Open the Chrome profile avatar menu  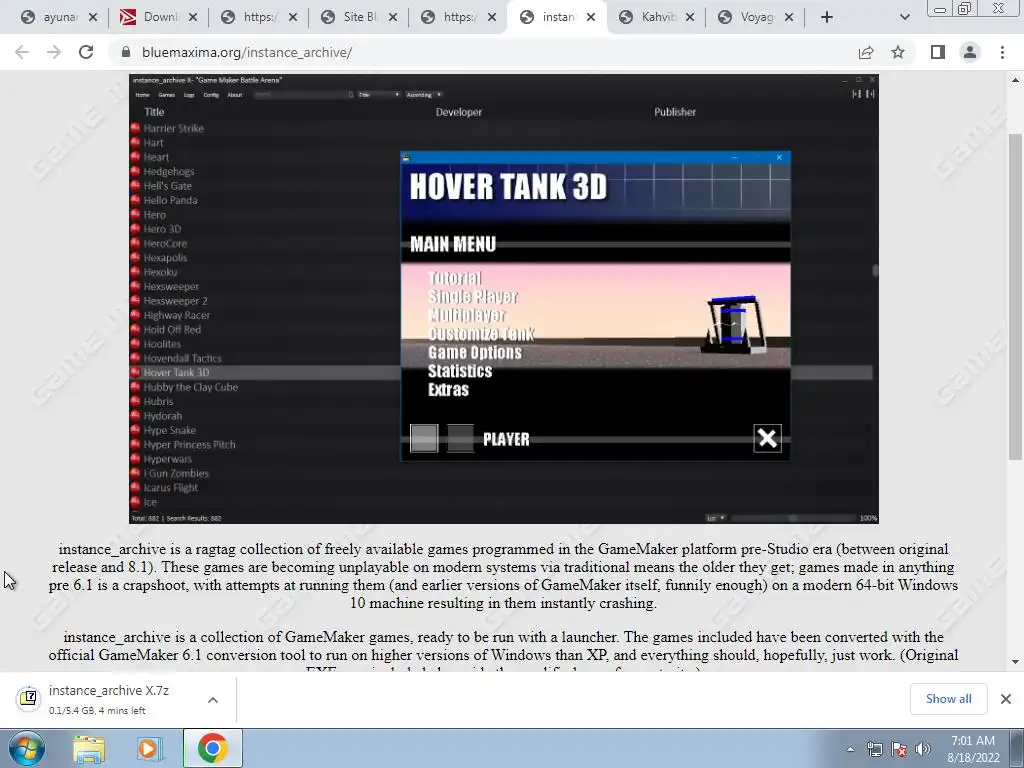pyautogui.click(x=970, y=52)
